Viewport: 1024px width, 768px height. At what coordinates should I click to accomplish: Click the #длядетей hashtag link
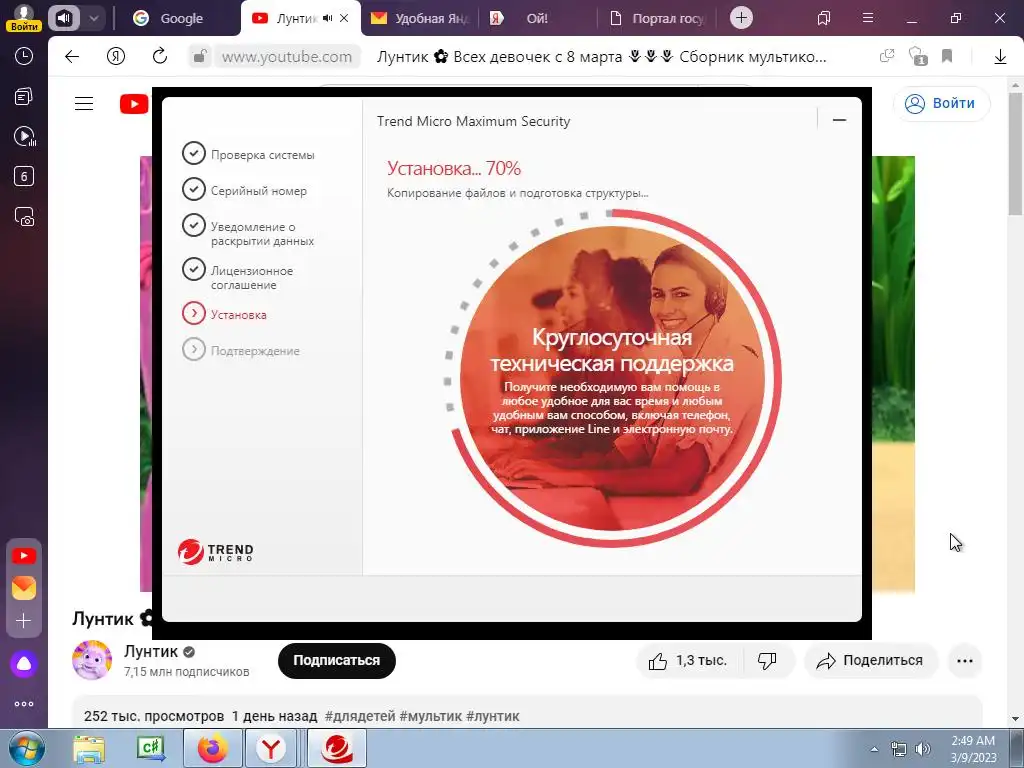point(360,716)
